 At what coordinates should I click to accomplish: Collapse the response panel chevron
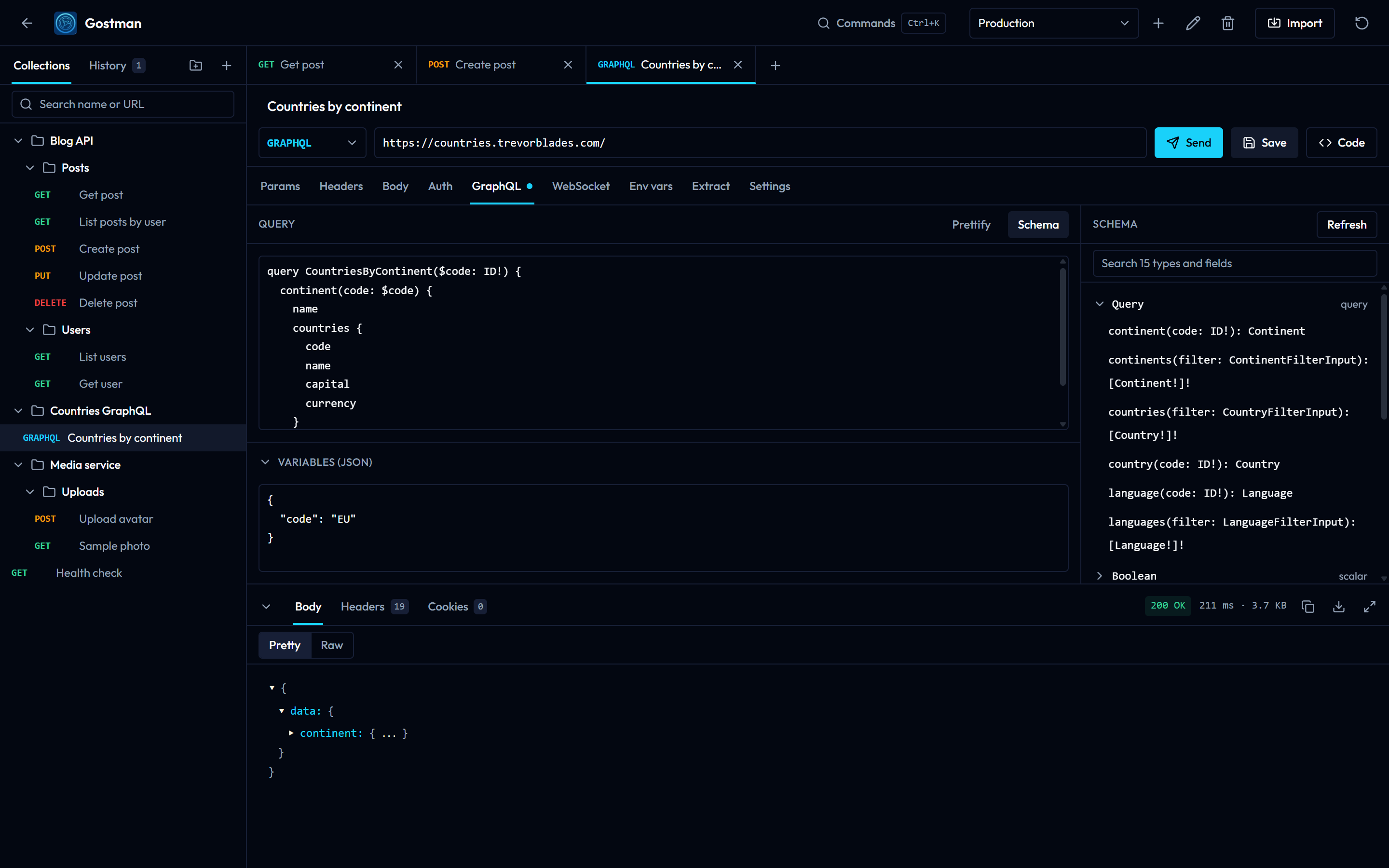point(266,606)
